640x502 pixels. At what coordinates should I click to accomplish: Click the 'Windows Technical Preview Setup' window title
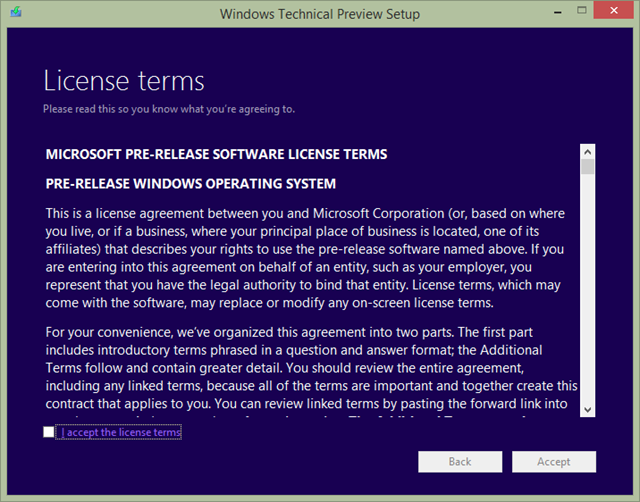(x=320, y=14)
